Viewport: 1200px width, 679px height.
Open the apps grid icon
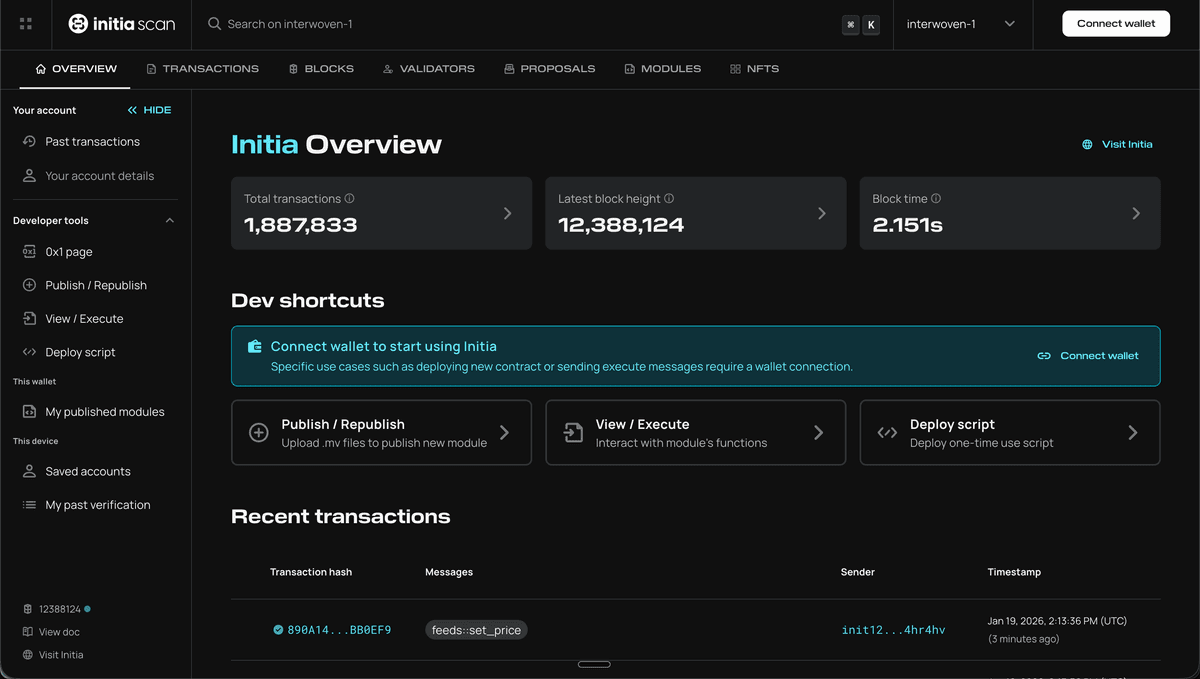coord(26,24)
